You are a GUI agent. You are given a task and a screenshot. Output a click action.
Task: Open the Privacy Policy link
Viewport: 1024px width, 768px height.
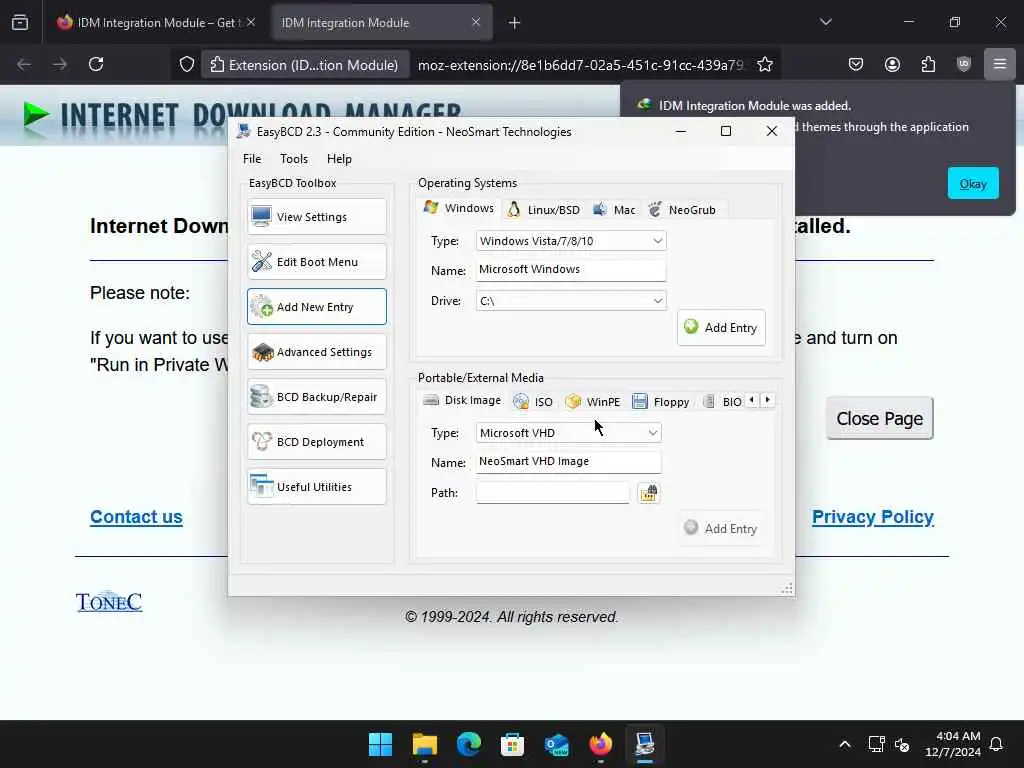pyautogui.click(x=872, y=517)
